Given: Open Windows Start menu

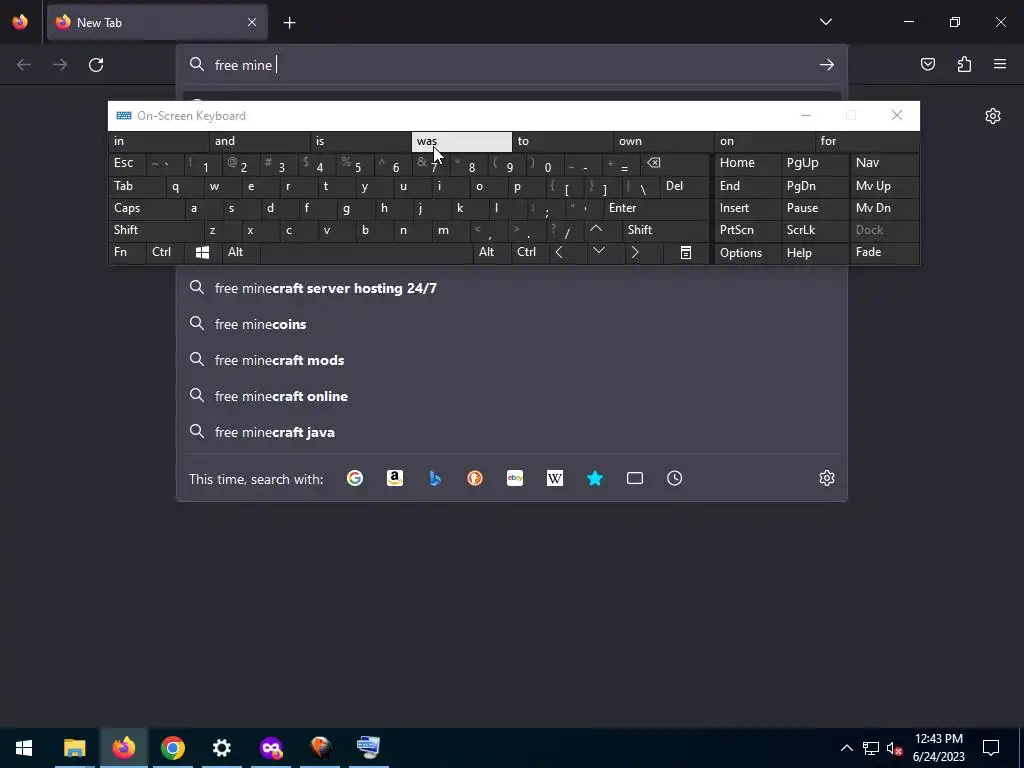Looking at the screenshot, I should [x=24, y=748].
